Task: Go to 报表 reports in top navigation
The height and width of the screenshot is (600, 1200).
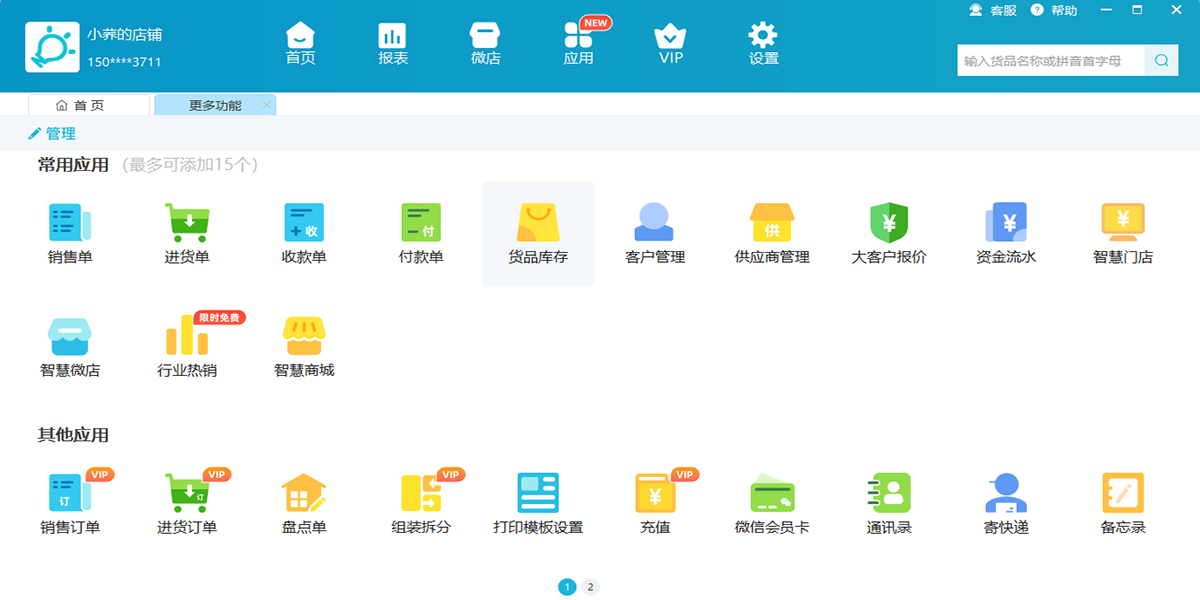Action: click(x=393, y=44)
